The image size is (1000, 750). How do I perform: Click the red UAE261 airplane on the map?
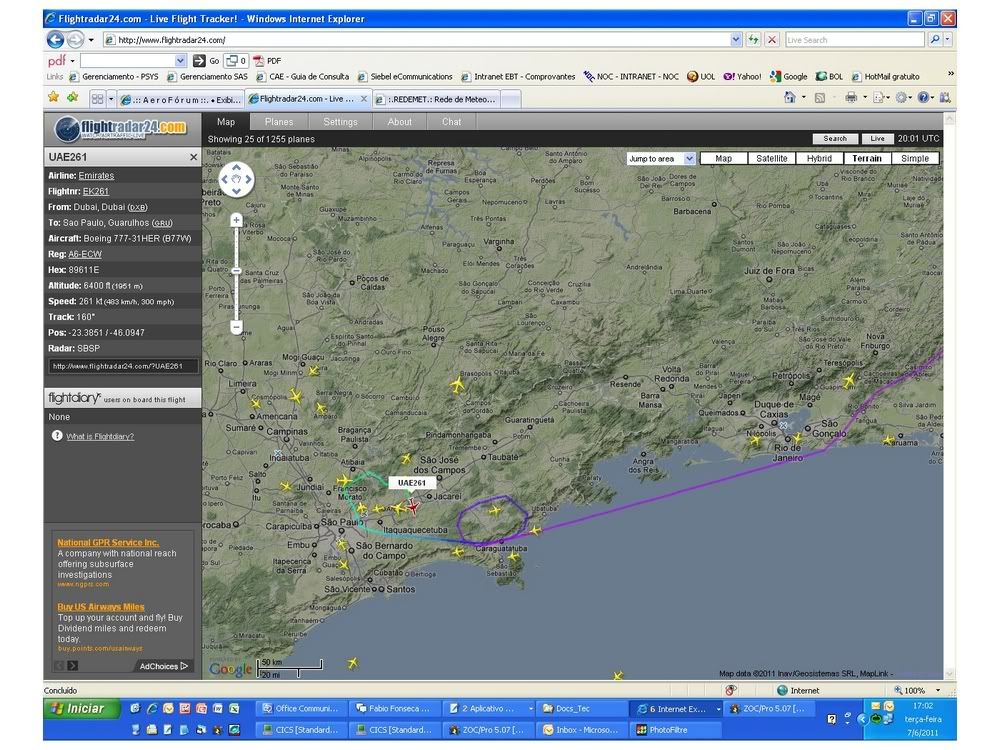click(411, 506)
